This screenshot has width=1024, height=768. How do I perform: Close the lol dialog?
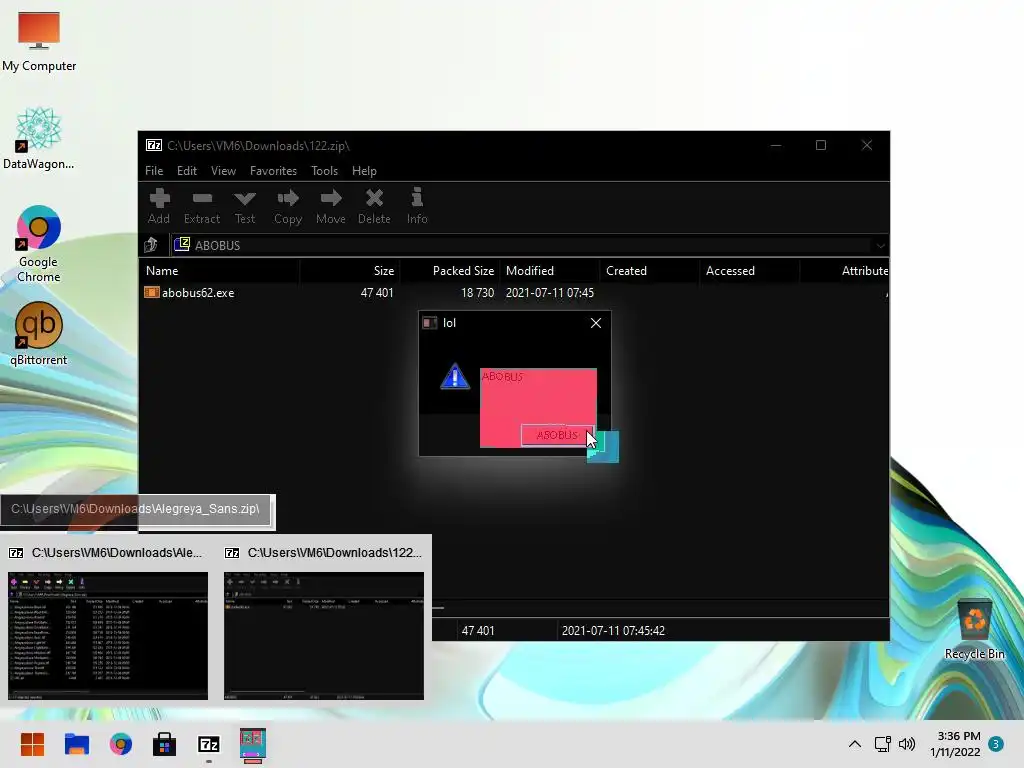596,323
